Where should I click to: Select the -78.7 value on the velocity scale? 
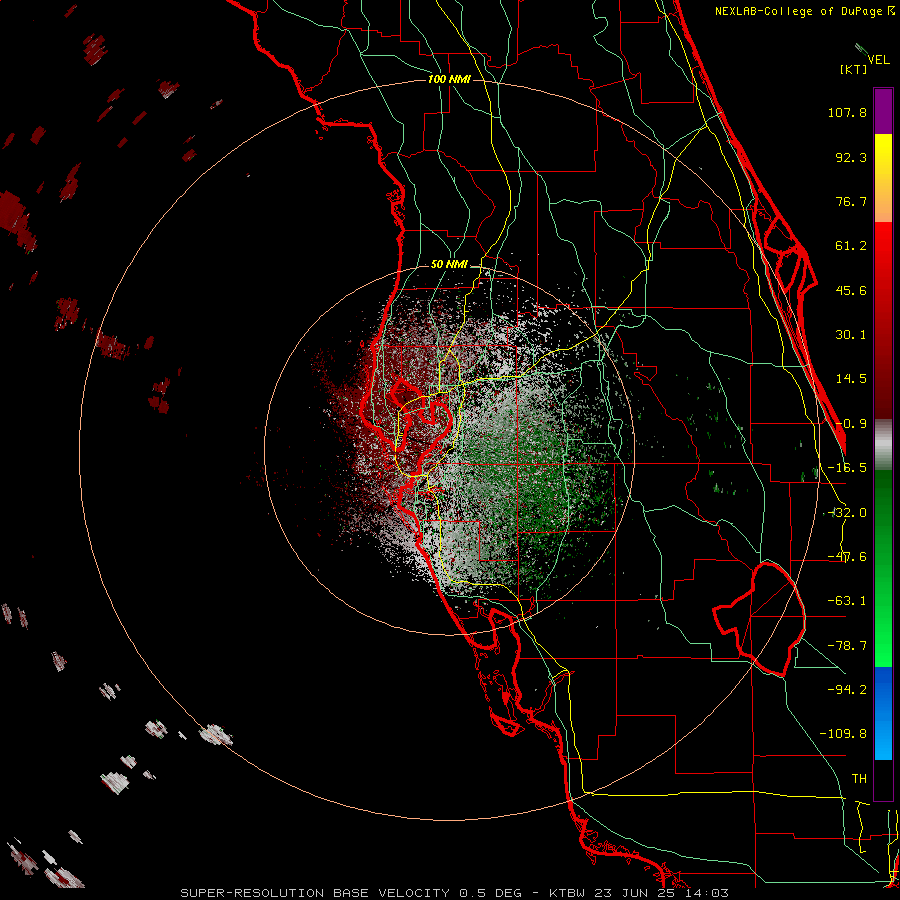847,646
